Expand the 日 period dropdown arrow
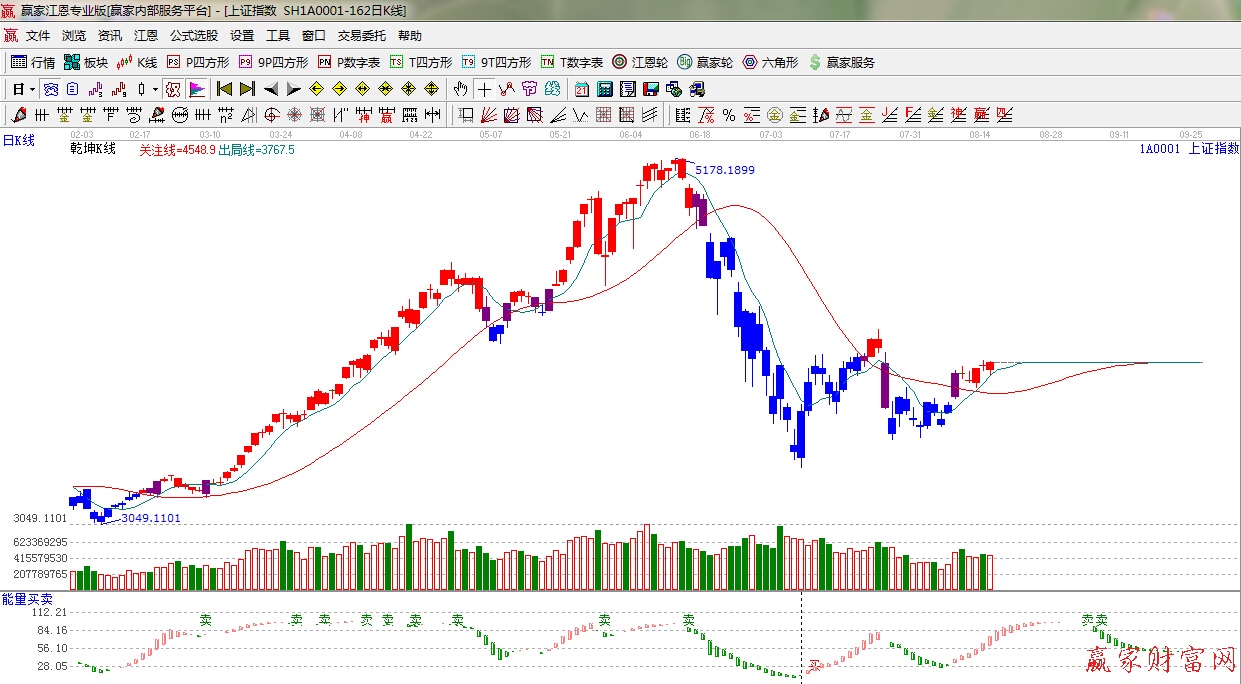The width and height of the screenshot is (1241, 684). point(32,89)
